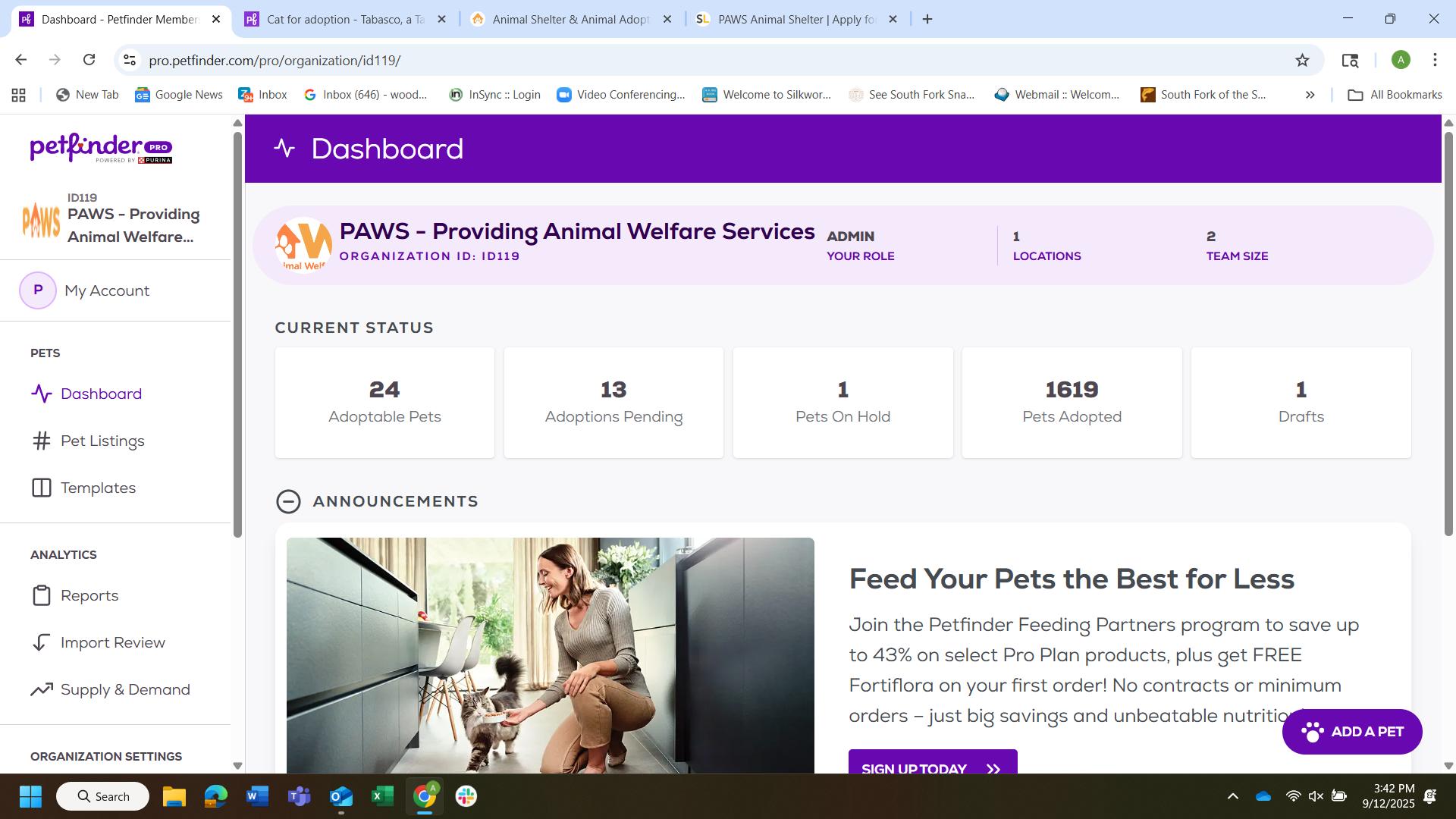Click the 2 Team Size stat
The image size is (1456, 819).
pyautogui.click(x=1237, y=246)
